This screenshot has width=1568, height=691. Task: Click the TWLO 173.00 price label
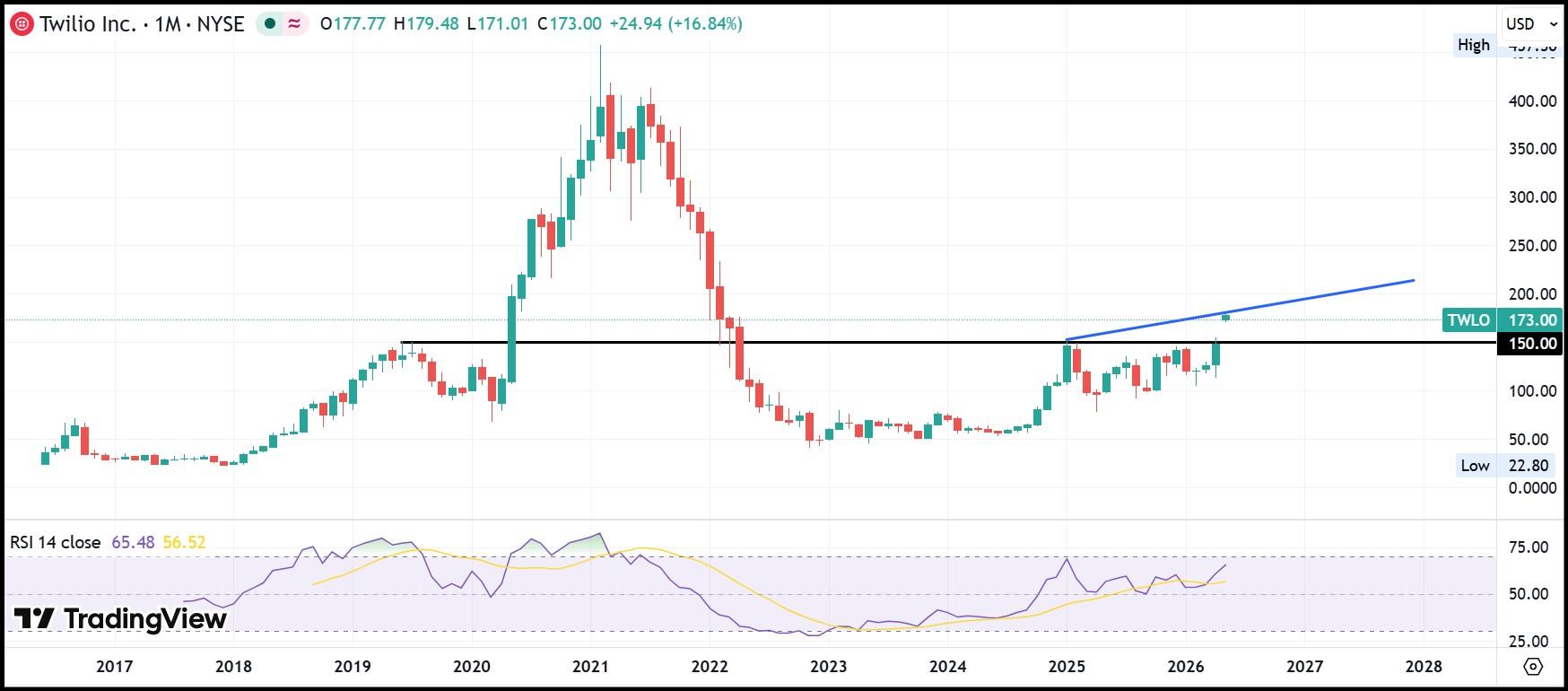pyautogui.click(x=1503, y=319)
